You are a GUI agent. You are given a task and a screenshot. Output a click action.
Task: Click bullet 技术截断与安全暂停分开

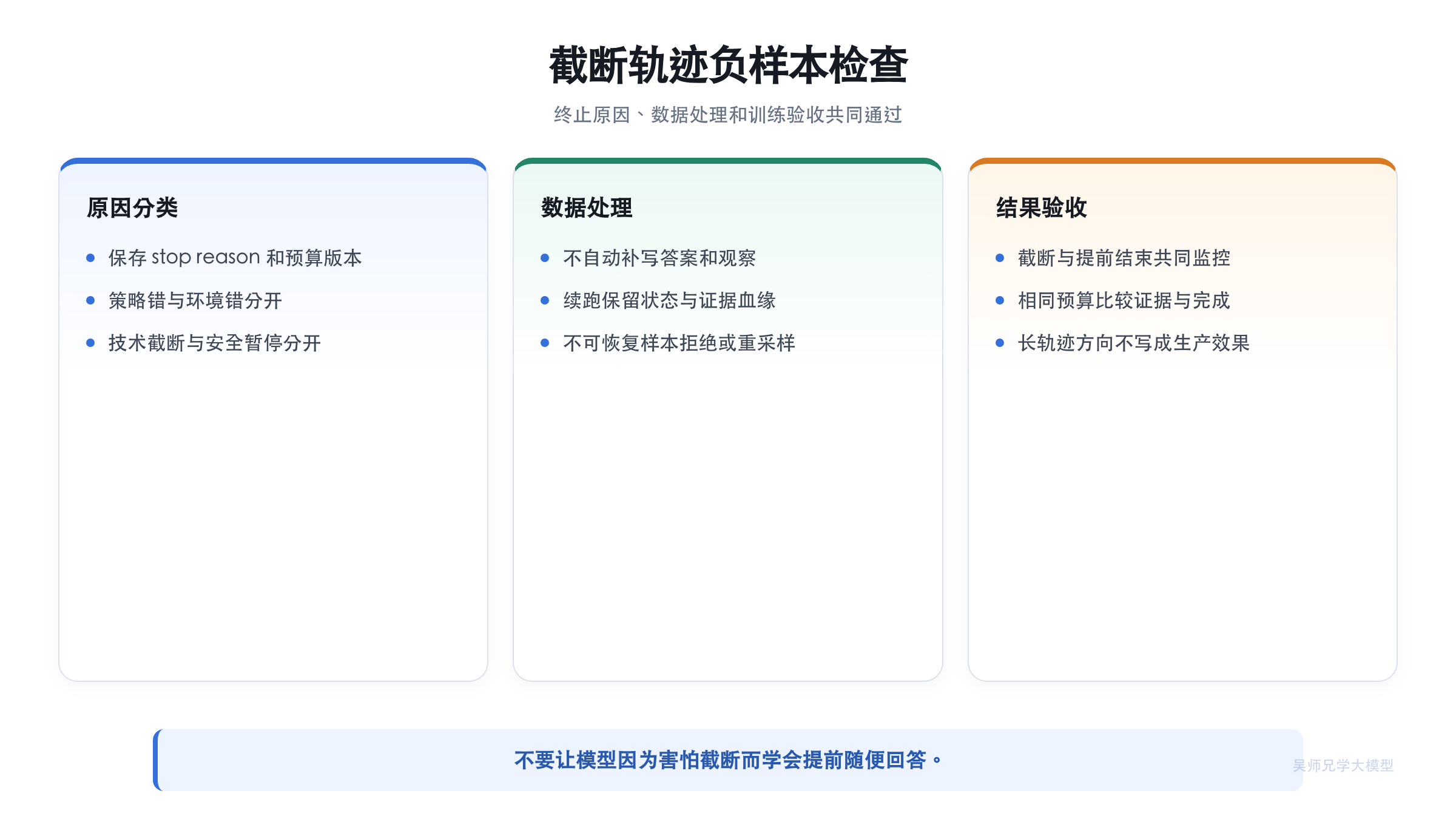(x=215, y=343)
